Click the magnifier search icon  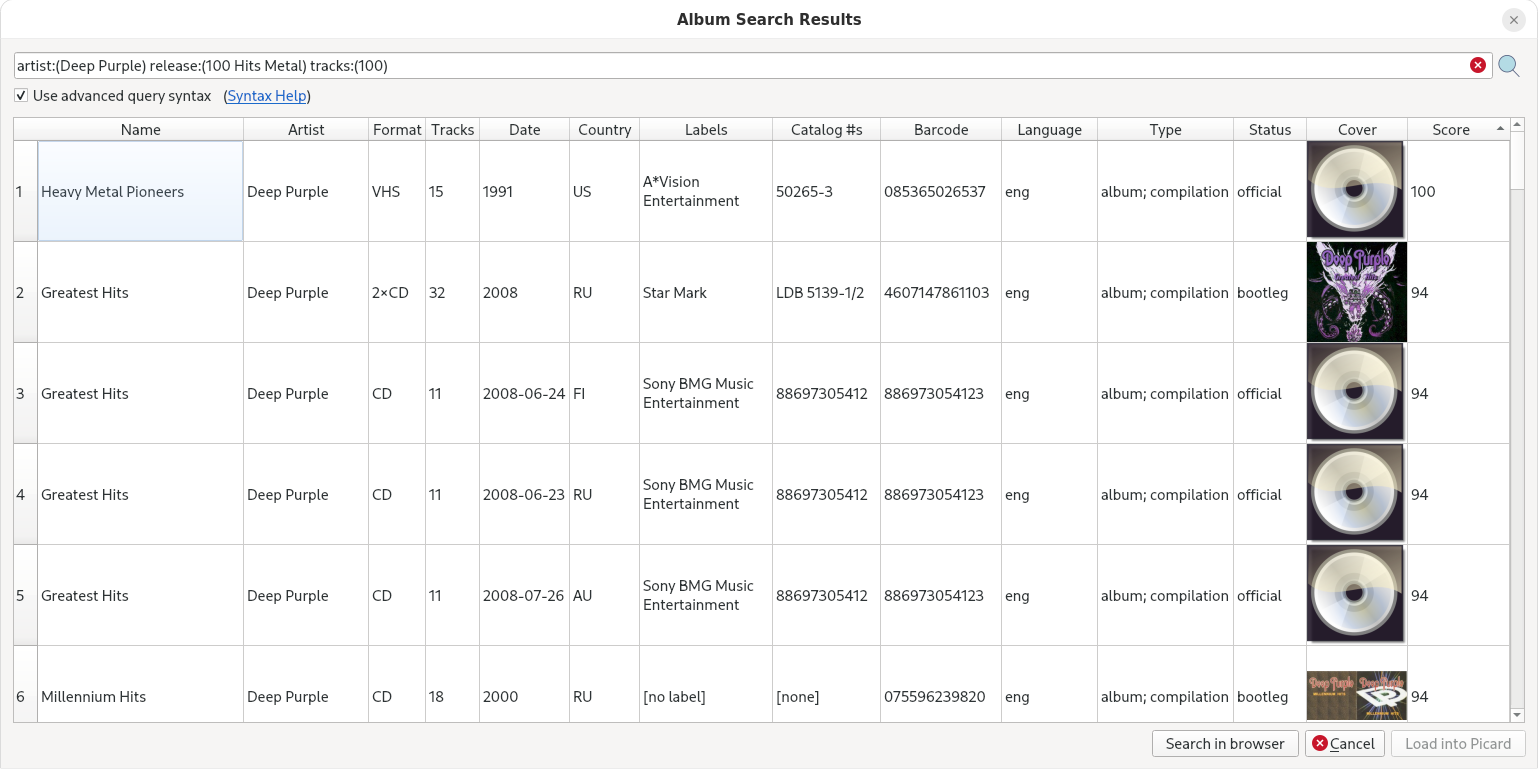tap(1508, 66)
